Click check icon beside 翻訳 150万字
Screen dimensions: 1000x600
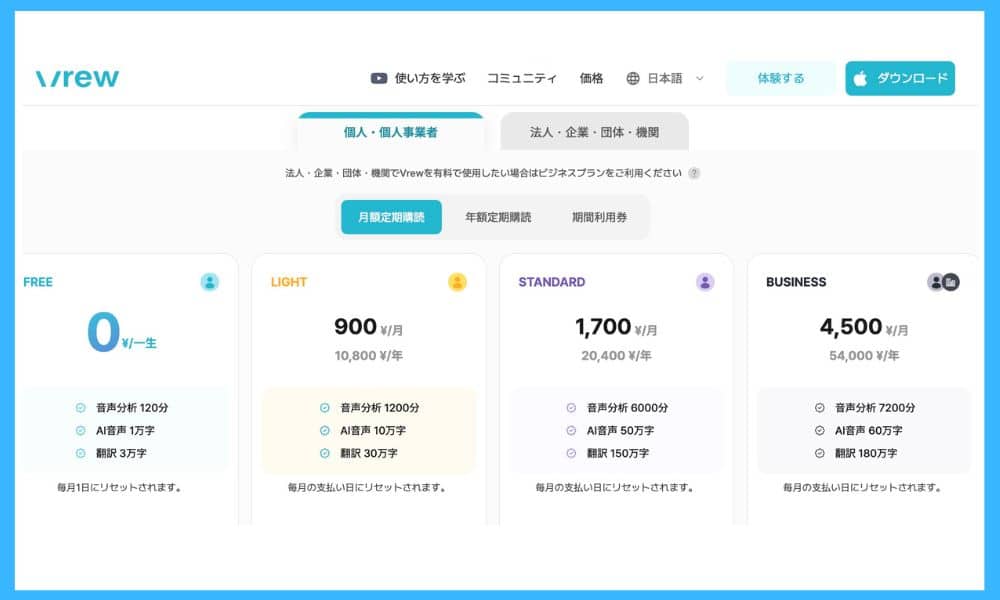571,453
